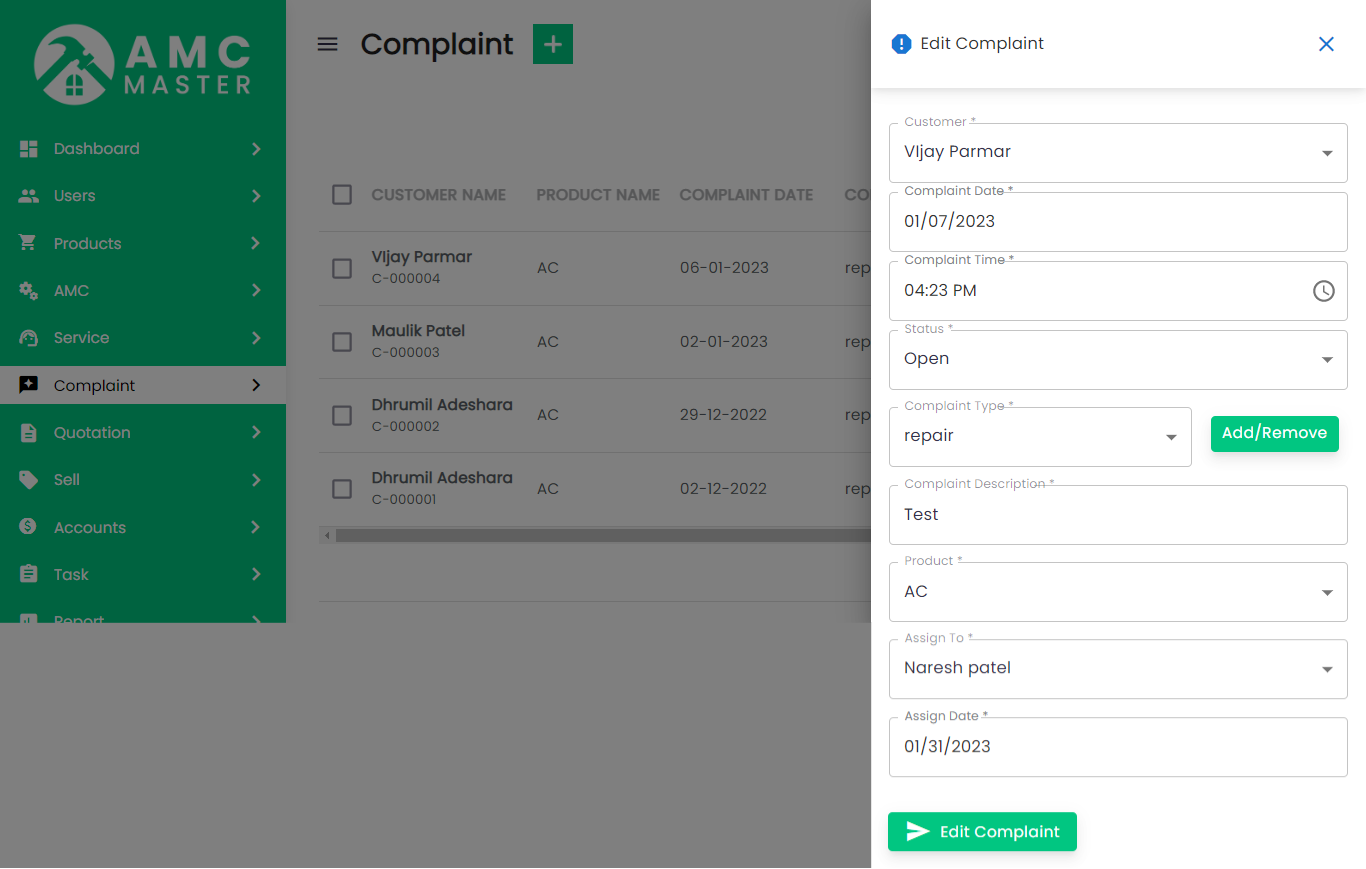The width and height of the screenshot is (1366, 869).
Task: Click the green plus add complaint icon
Action: tap(552, 44)
